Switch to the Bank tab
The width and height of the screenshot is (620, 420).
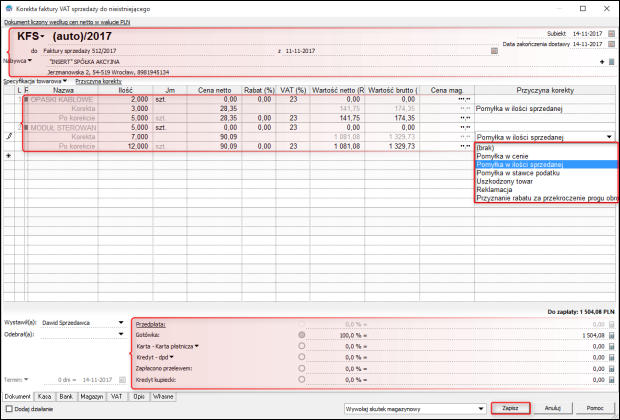66,396
